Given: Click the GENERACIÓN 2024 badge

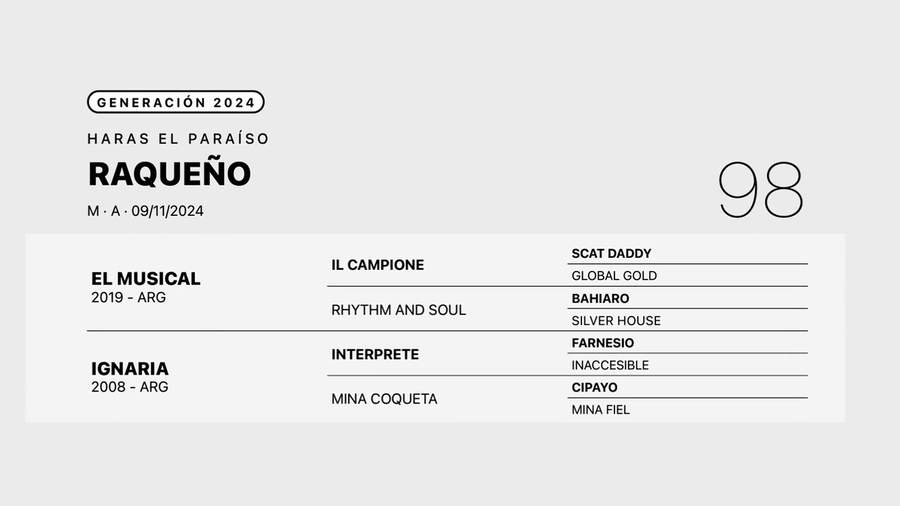Looking at the screenshot, I should point(176,102).
